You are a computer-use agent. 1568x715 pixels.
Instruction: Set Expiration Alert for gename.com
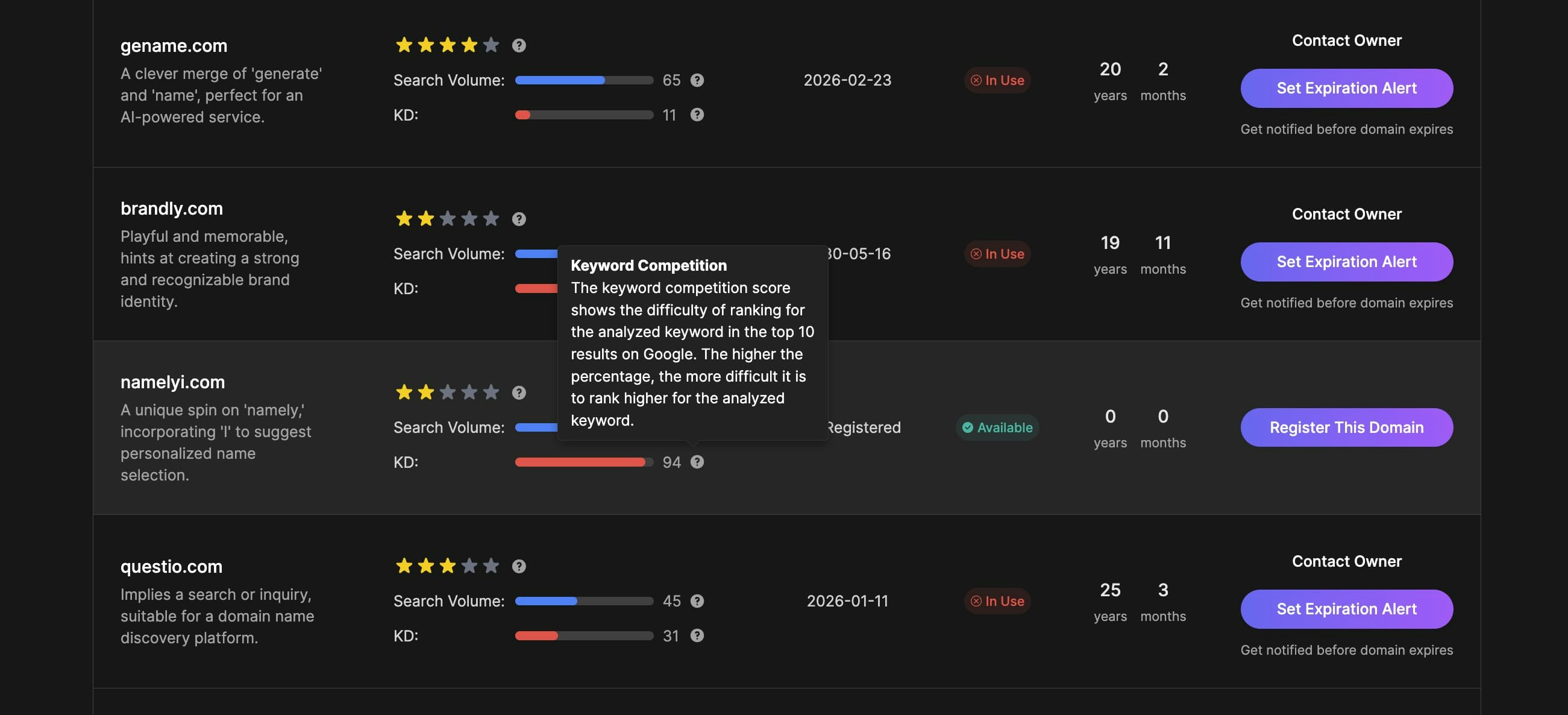(x=1346, y=88)
